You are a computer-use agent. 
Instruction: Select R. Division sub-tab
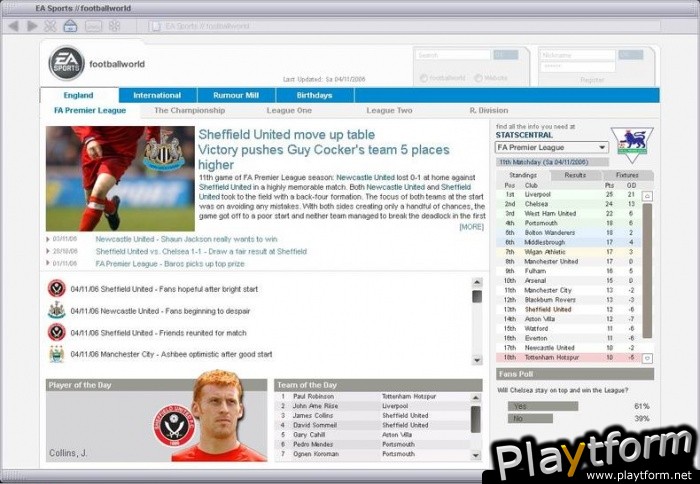(489, 110)
